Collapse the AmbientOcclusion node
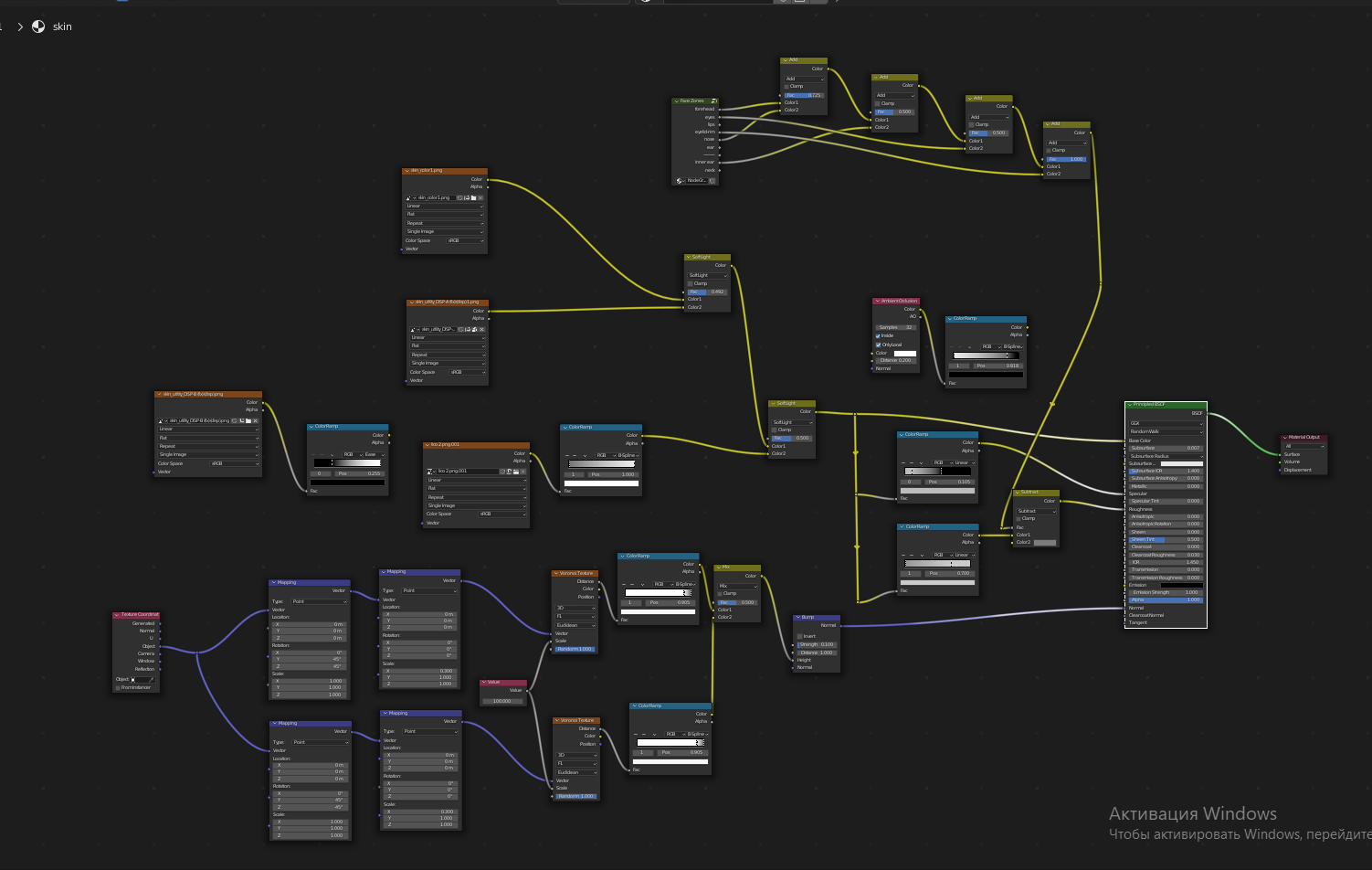This screenshot has width=1372, height=870. click(x=877, y=301)
